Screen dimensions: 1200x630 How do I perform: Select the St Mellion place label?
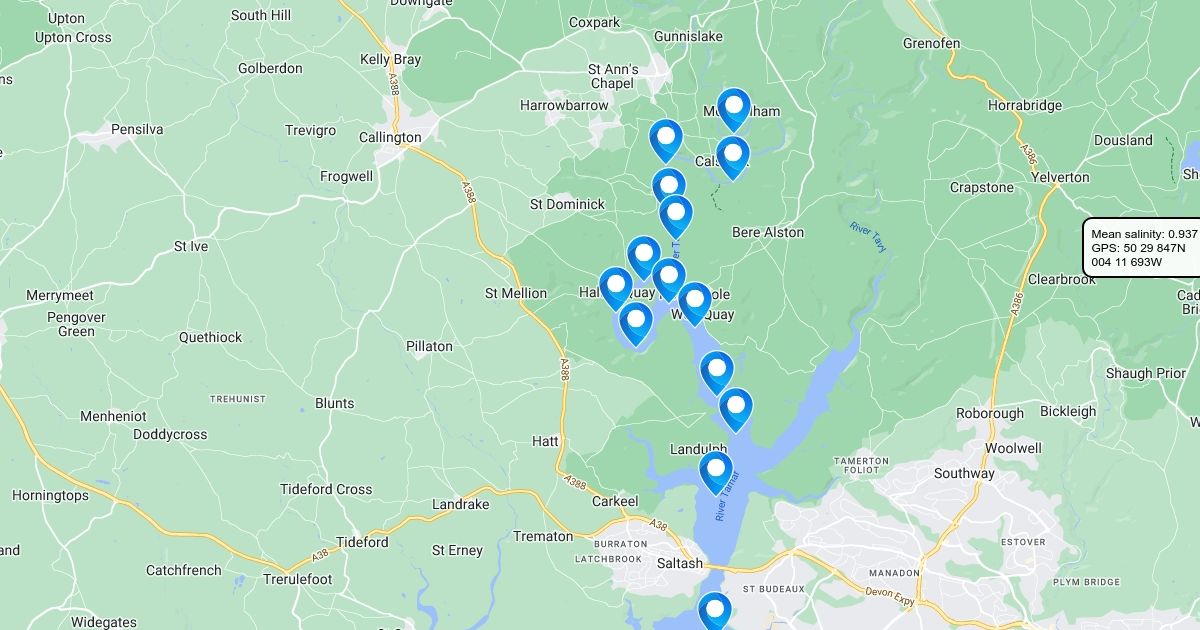[516, 293]
